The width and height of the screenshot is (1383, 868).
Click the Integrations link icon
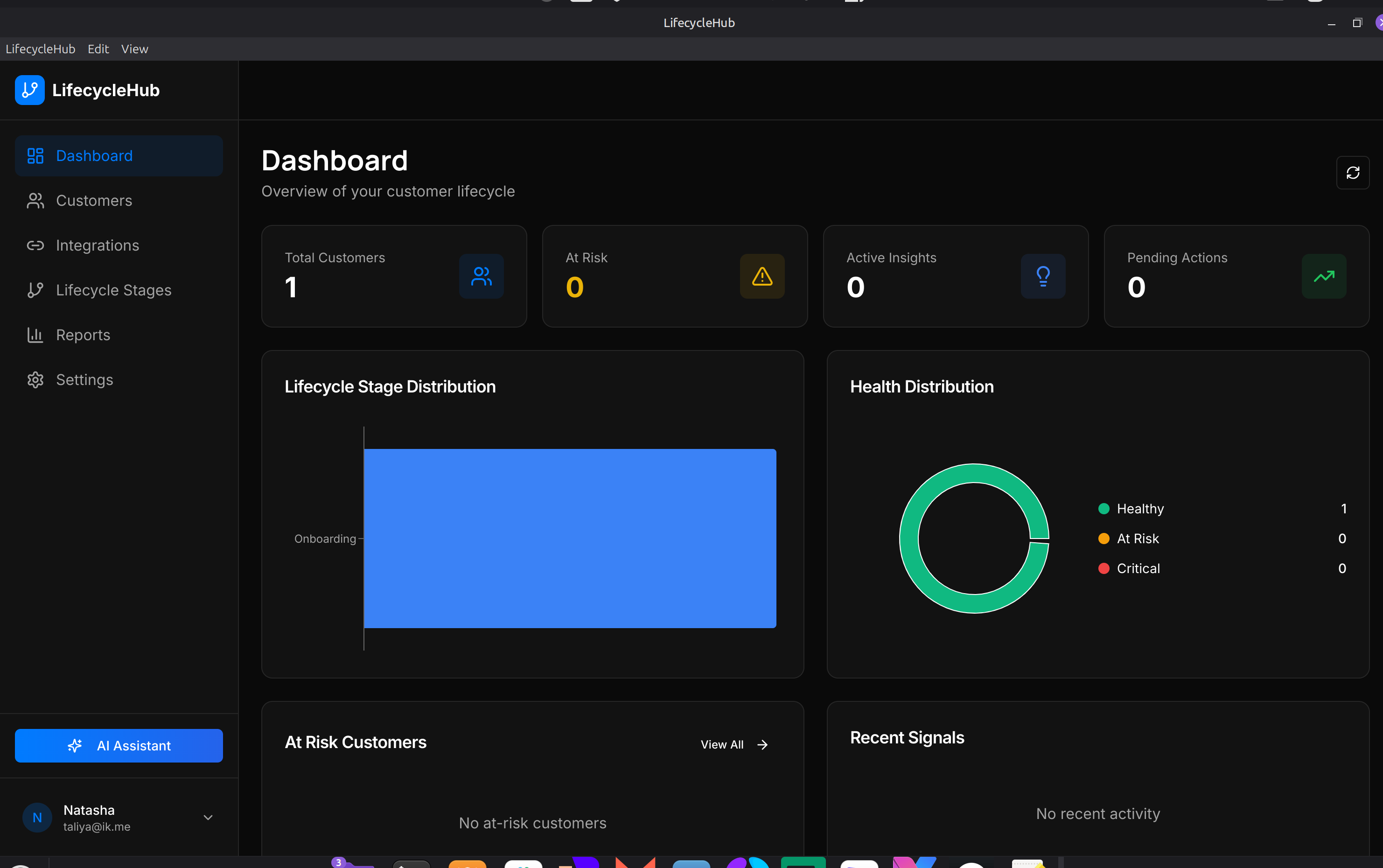(35, 245)
